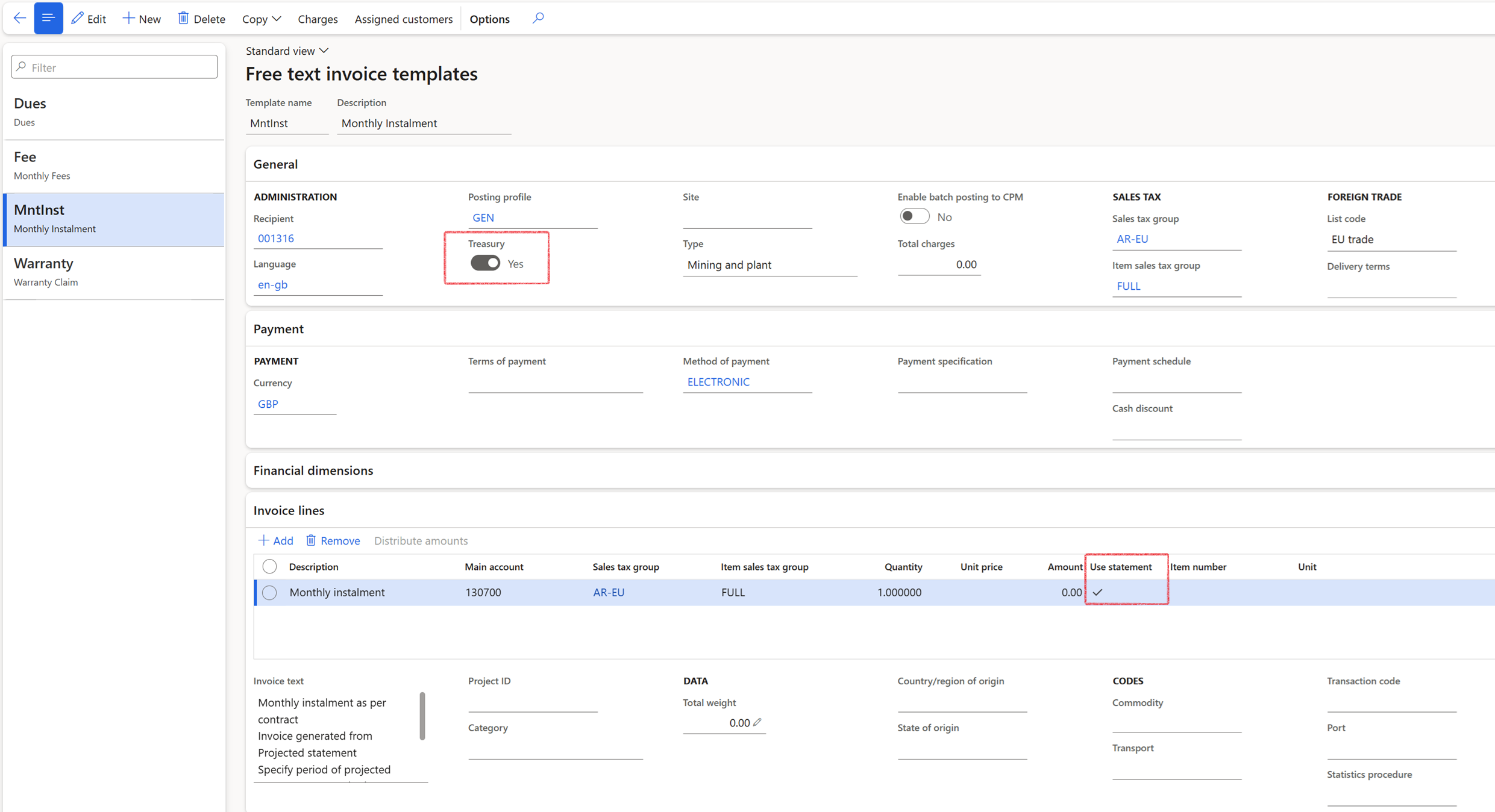Collapse the Invoice lines section

[289, 510]
